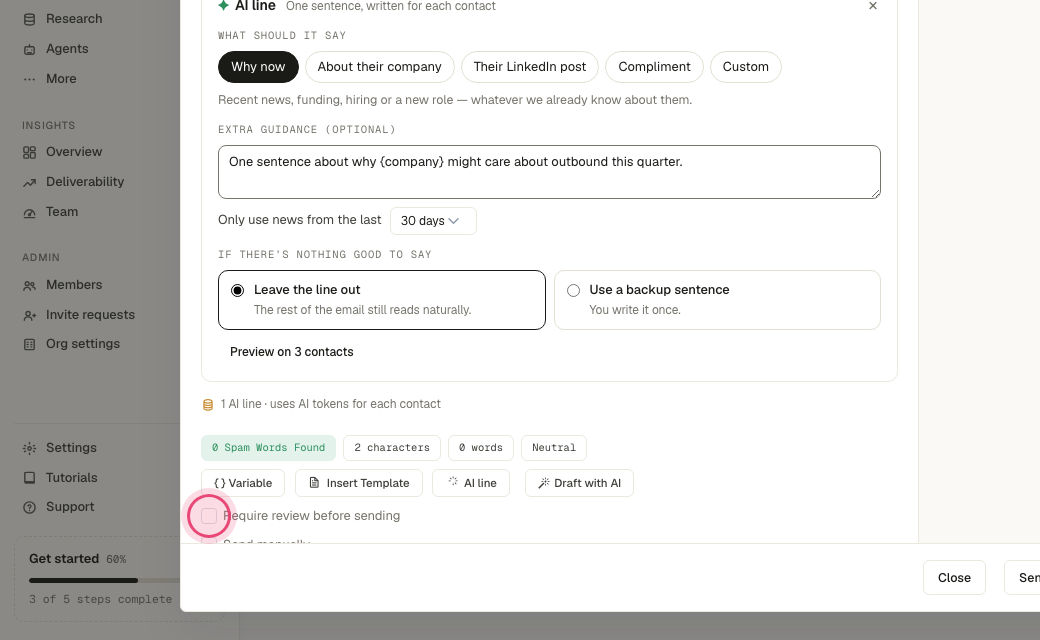
Task: Click the 0 Spam Words Found badge
Action: pos(268,448)
